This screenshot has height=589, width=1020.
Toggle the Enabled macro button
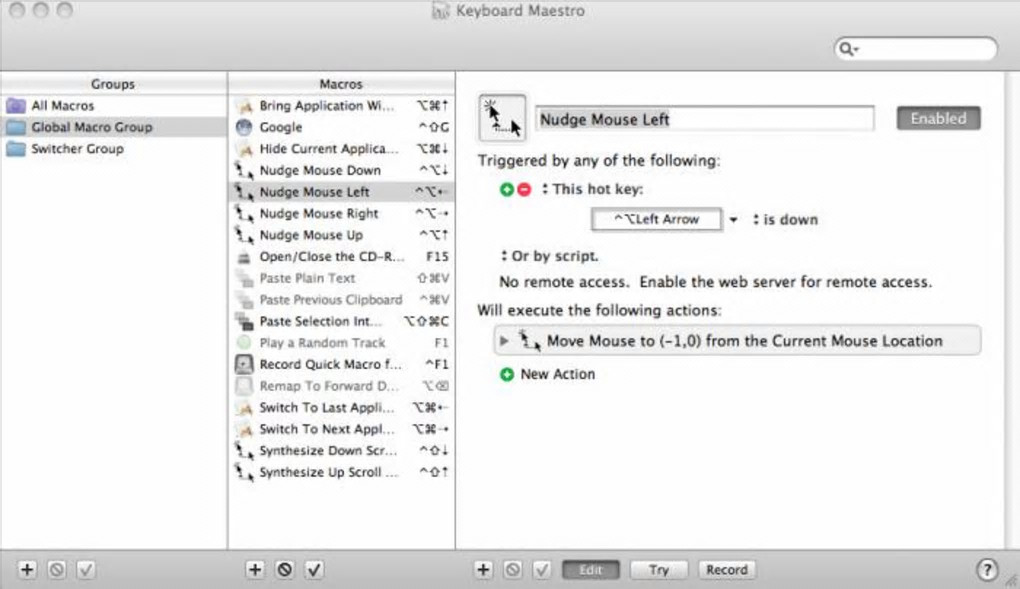[938, 118]
